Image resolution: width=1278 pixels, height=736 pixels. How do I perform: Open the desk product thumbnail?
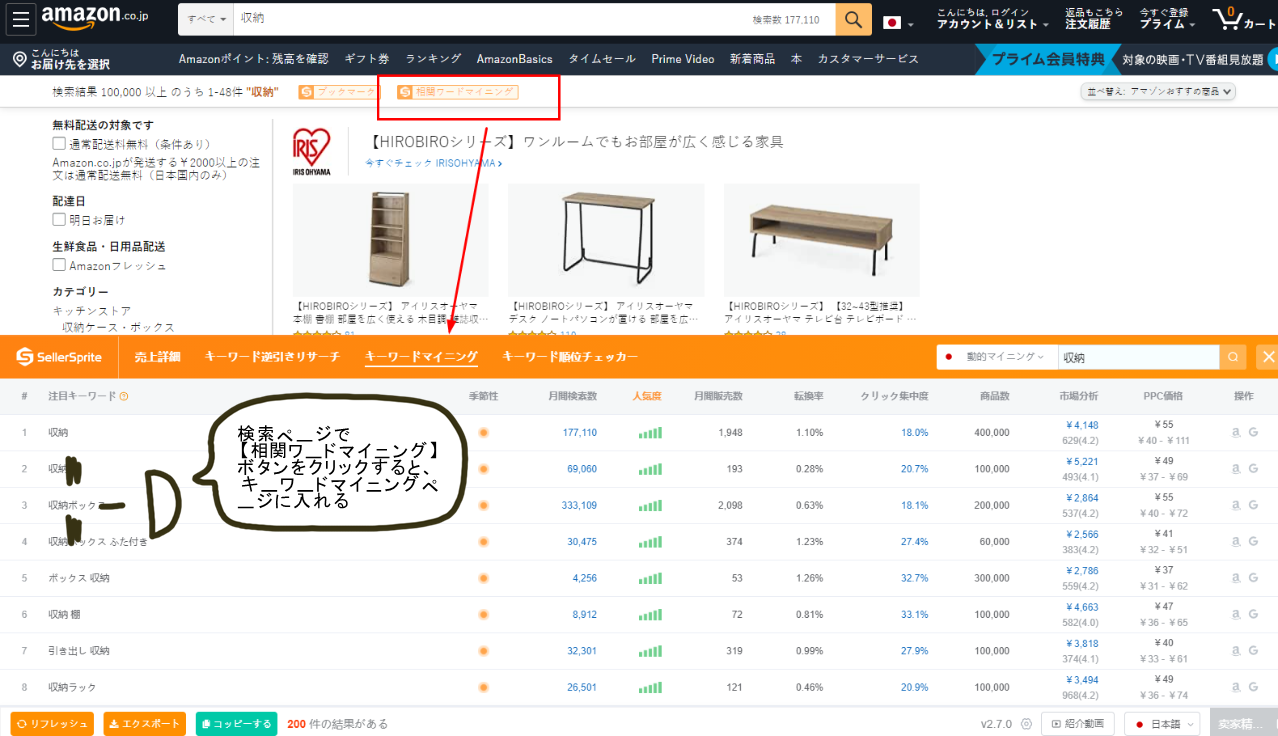point(606,240)
